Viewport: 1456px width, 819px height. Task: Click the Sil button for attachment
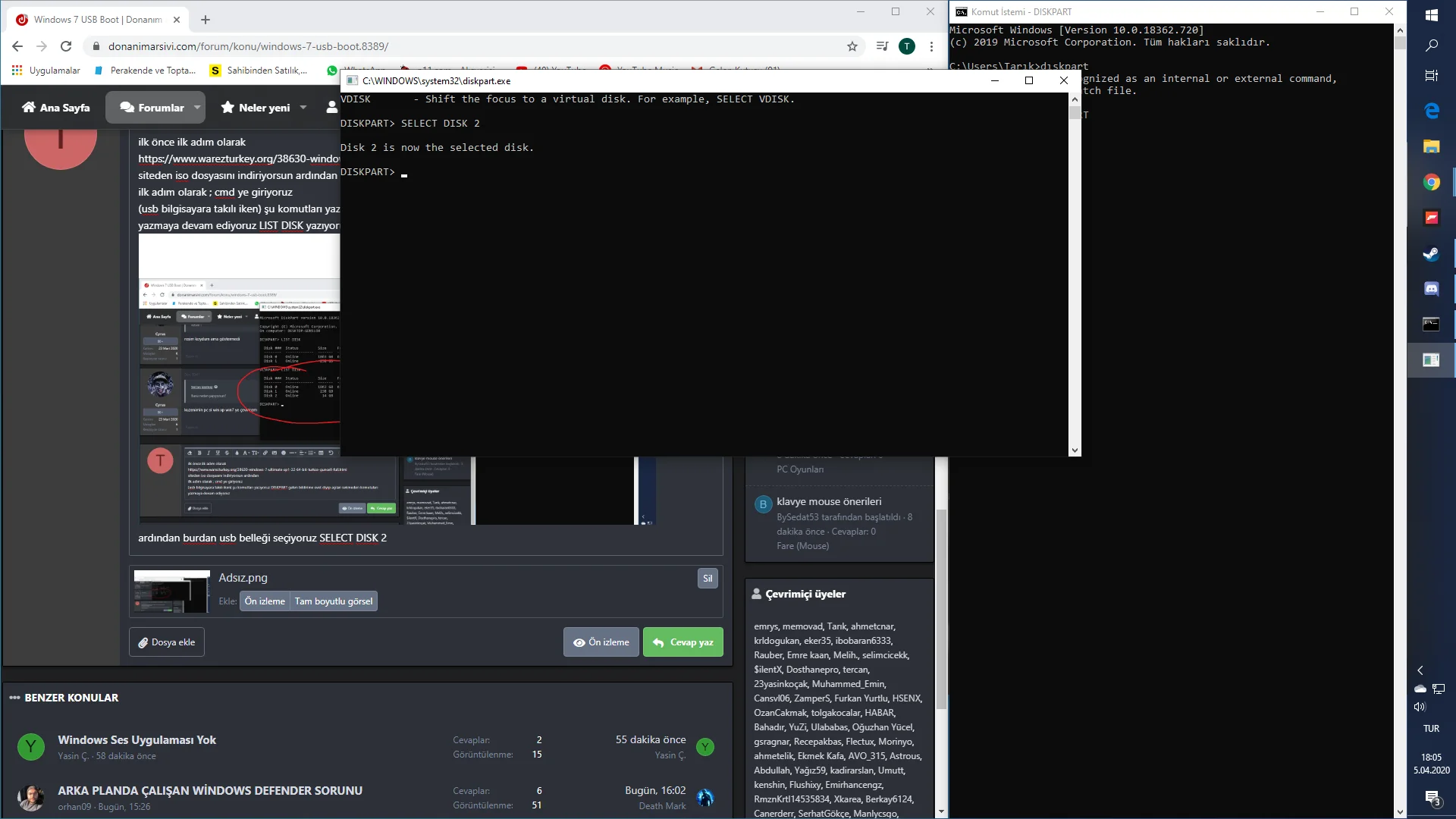[707, 579]
